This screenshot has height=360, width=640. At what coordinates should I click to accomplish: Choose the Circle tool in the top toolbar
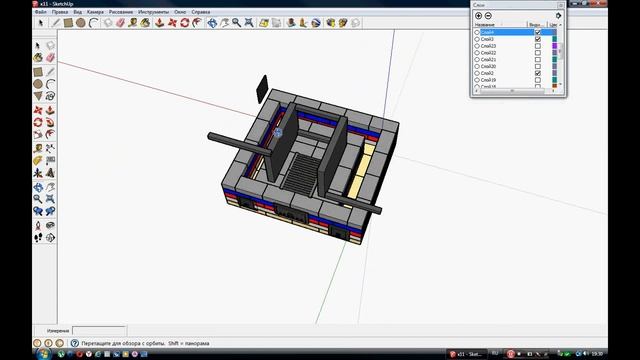81,23
